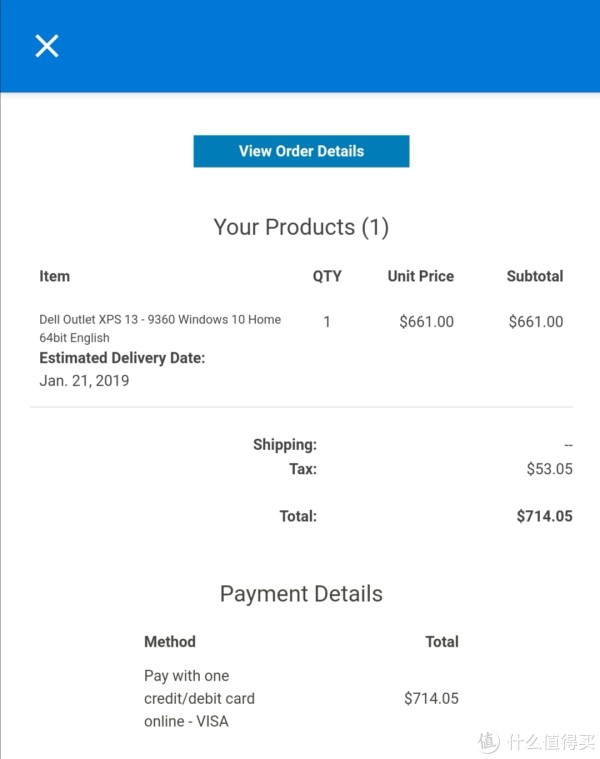Select the $661.00 unit price value
The height and width of the screenshot is (759, 600).
426,322
